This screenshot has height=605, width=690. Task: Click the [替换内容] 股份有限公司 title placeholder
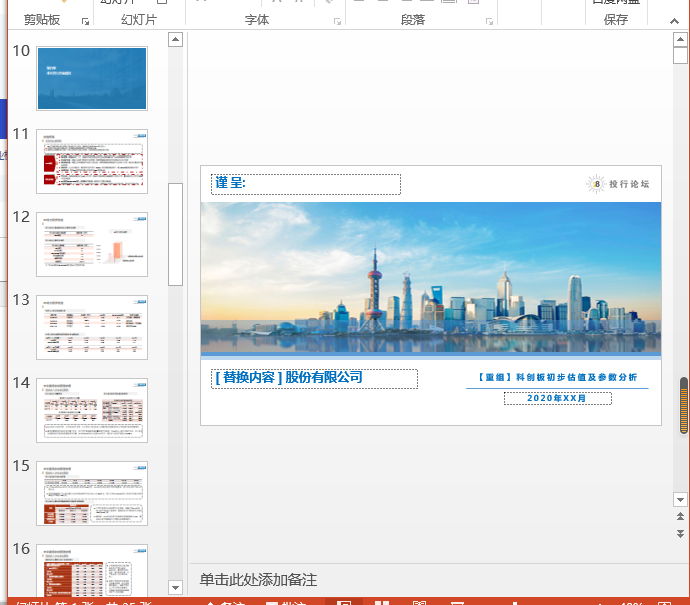pyautogui.click(x=314, y=379)
